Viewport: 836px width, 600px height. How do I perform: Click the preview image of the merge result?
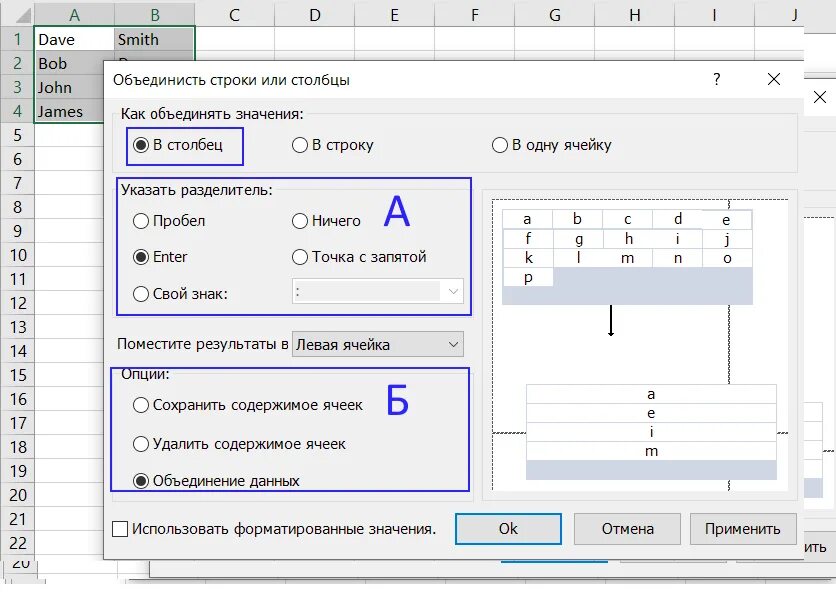(640, 345)
